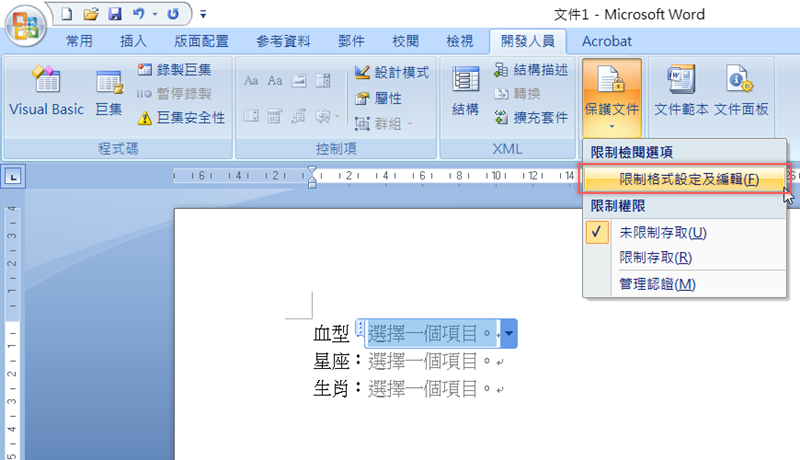Expand the undo history arrow
800x460 pixels.
click(x=155, y=14)
